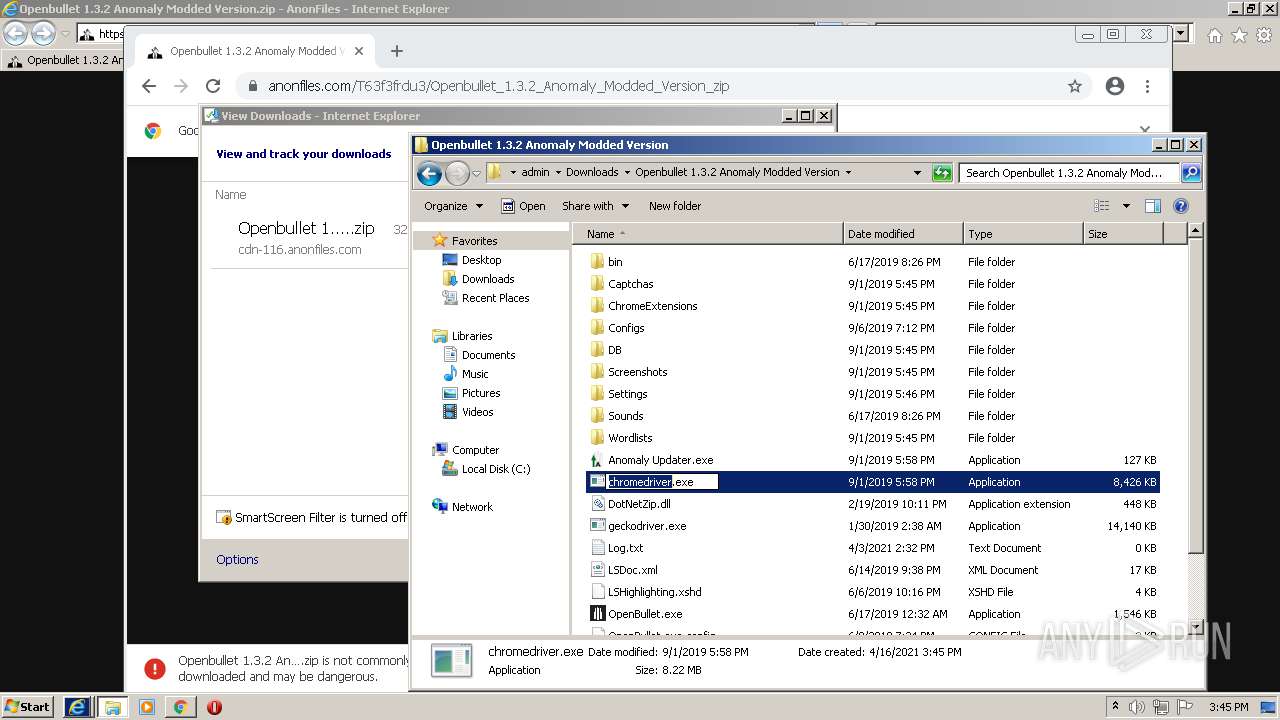1280x720 pixels.
Task: Select the Captchas folder
Action: pos(630,284)
